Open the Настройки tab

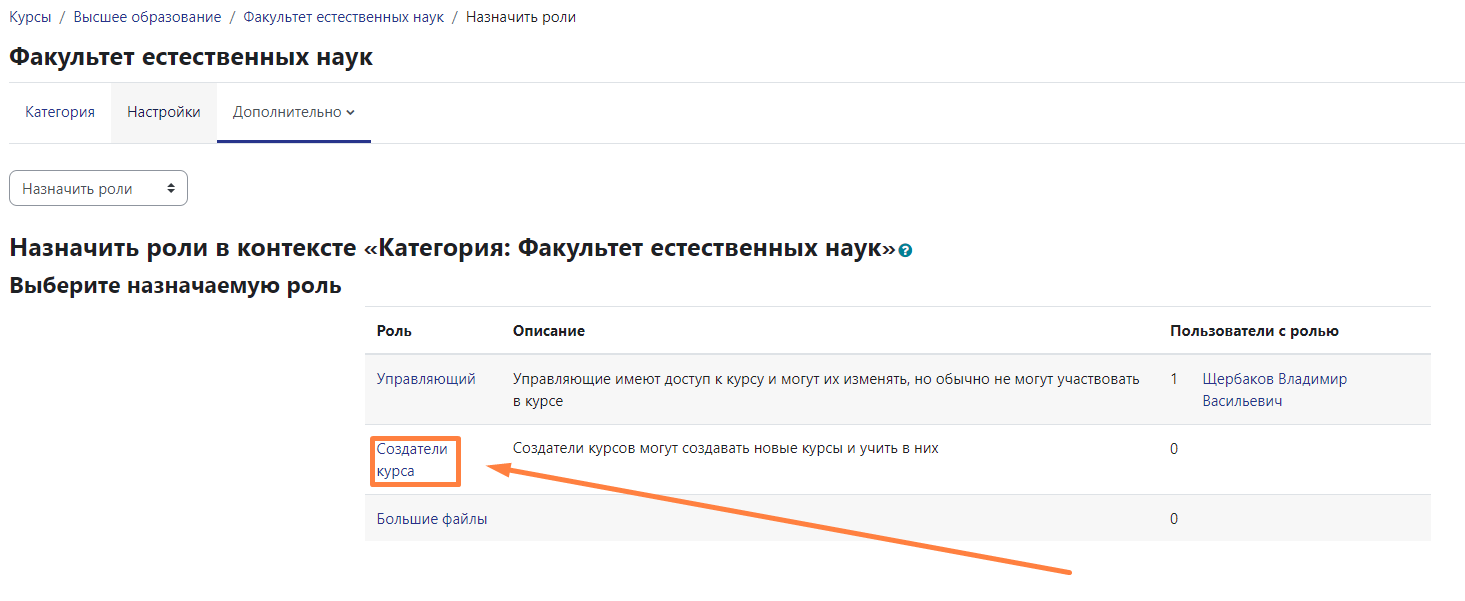(163, 112)
